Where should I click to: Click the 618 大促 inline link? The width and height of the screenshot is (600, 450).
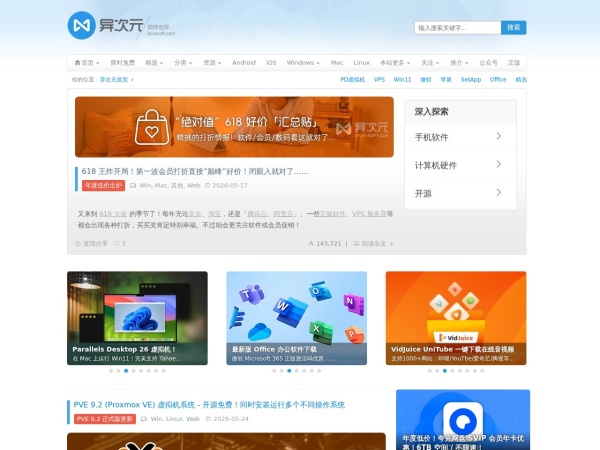pos(113,214)
